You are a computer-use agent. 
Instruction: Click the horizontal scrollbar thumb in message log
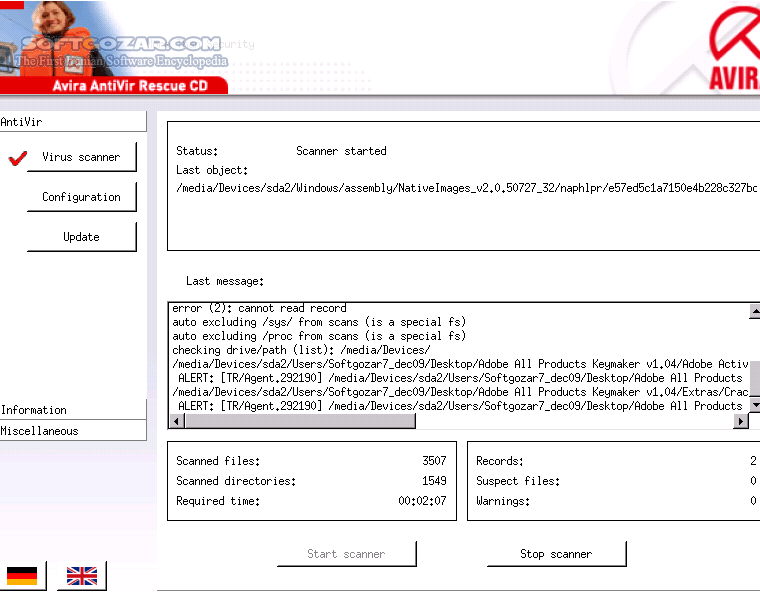tap(300, 422)
